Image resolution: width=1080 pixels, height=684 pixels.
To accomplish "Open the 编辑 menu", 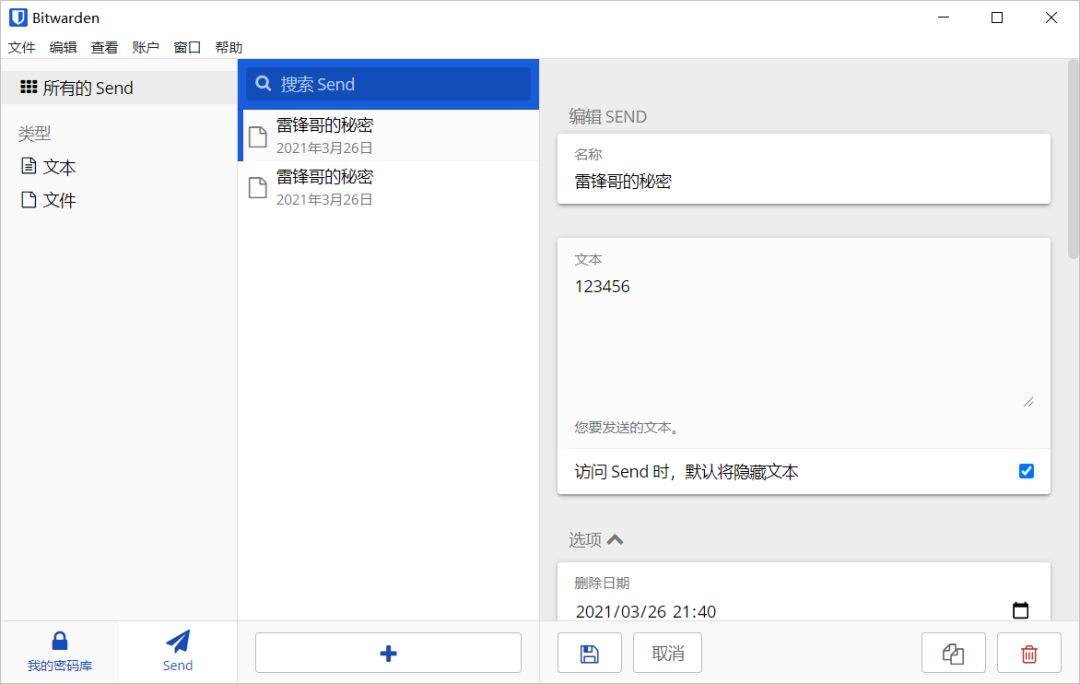I will pyautogui.click(x=63, y=48).
